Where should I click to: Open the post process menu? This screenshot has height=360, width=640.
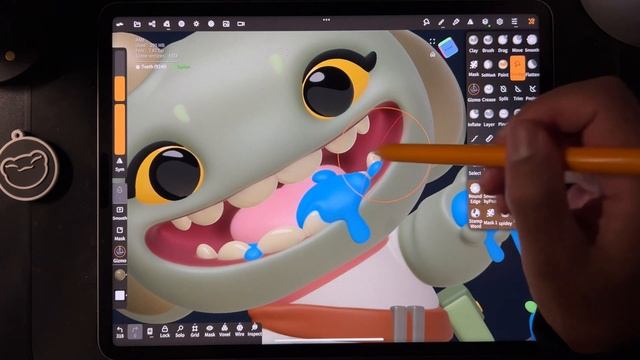211,24
